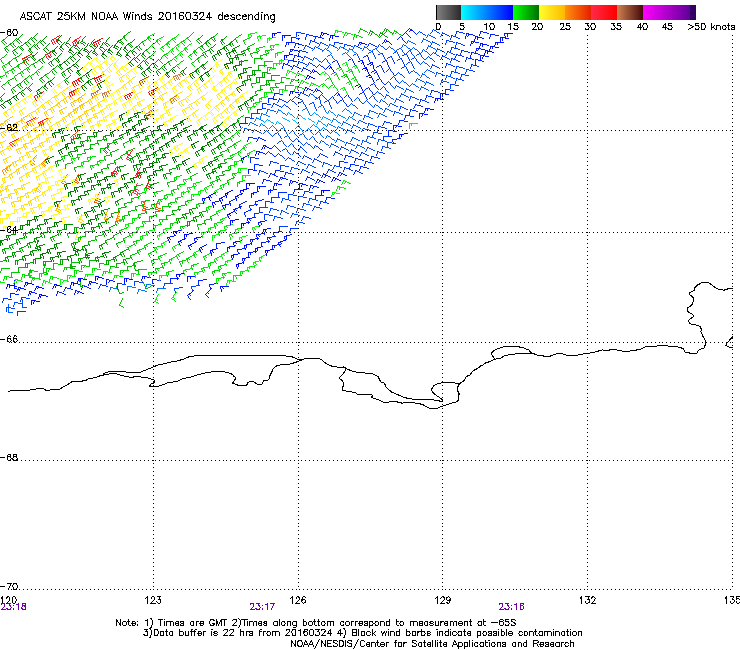Click the purple time stamp '23:18' under 120
The height and width of the screenshot is (650, 740).
click(x=14, y=607)
